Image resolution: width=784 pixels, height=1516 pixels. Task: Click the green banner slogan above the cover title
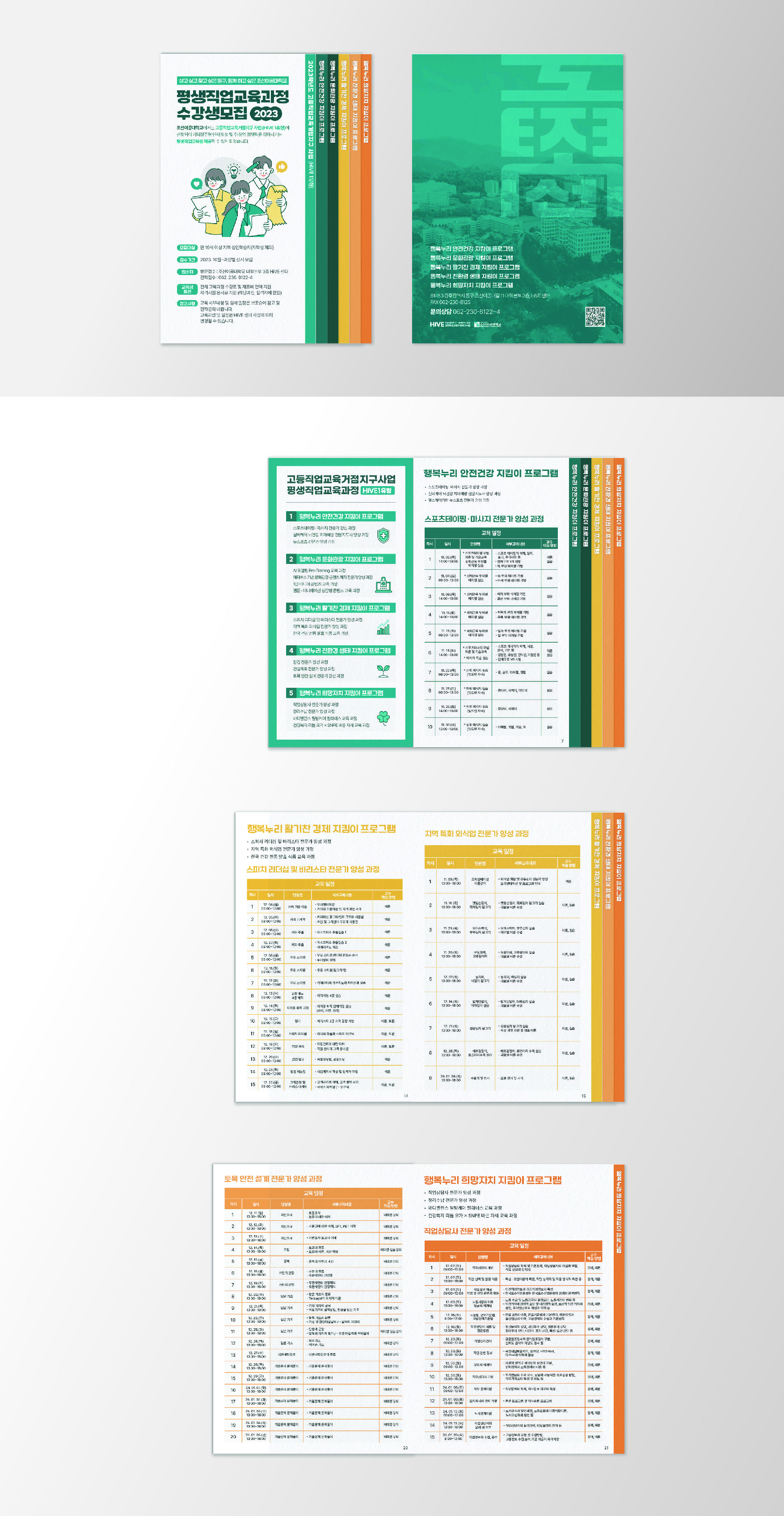coord(232,80)
